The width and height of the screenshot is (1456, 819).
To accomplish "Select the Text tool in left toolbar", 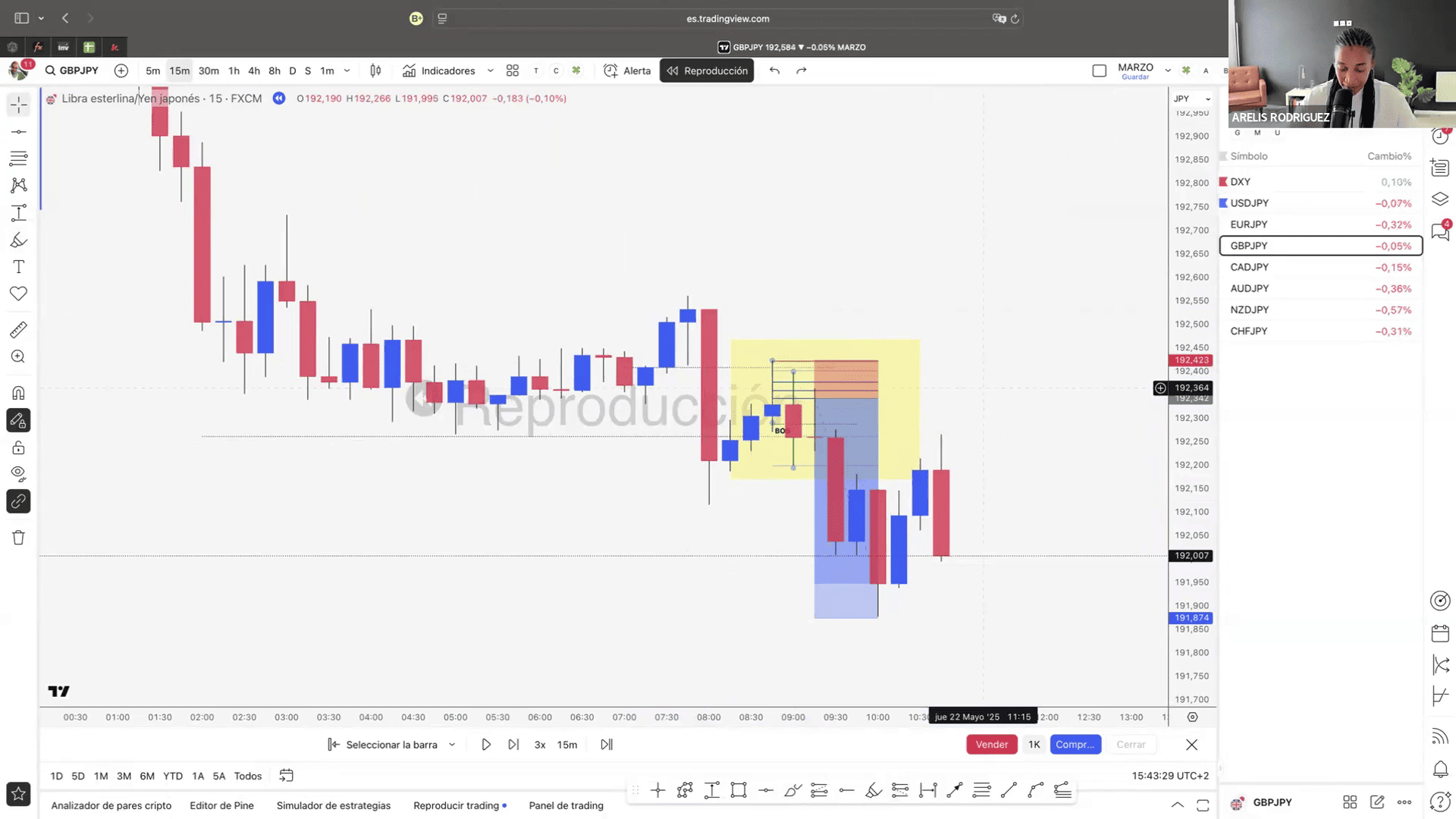I will [x=18, y=267].
